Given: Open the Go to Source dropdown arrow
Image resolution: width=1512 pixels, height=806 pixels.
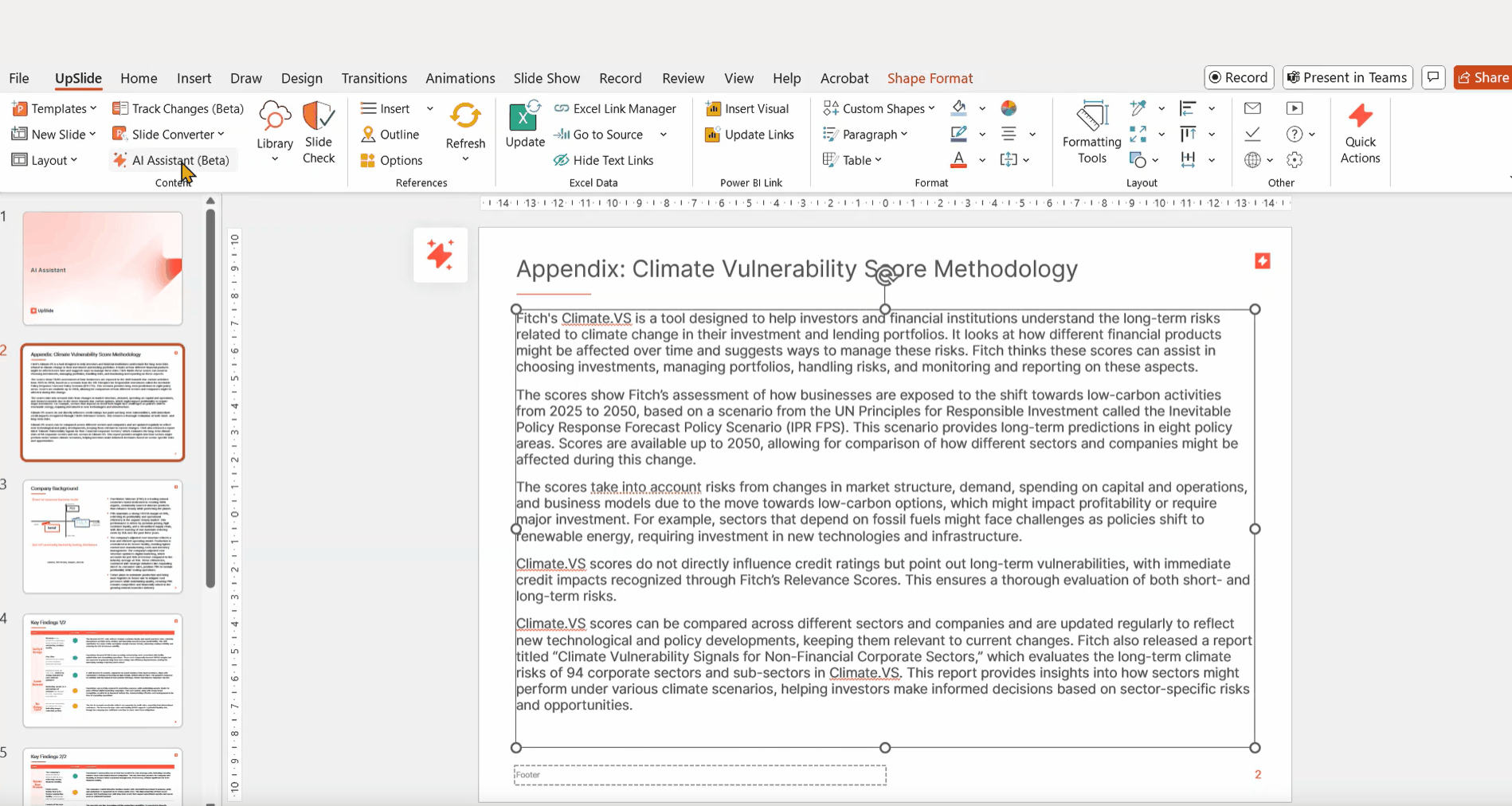Looking at the screenshot, I should pos(663,135).
